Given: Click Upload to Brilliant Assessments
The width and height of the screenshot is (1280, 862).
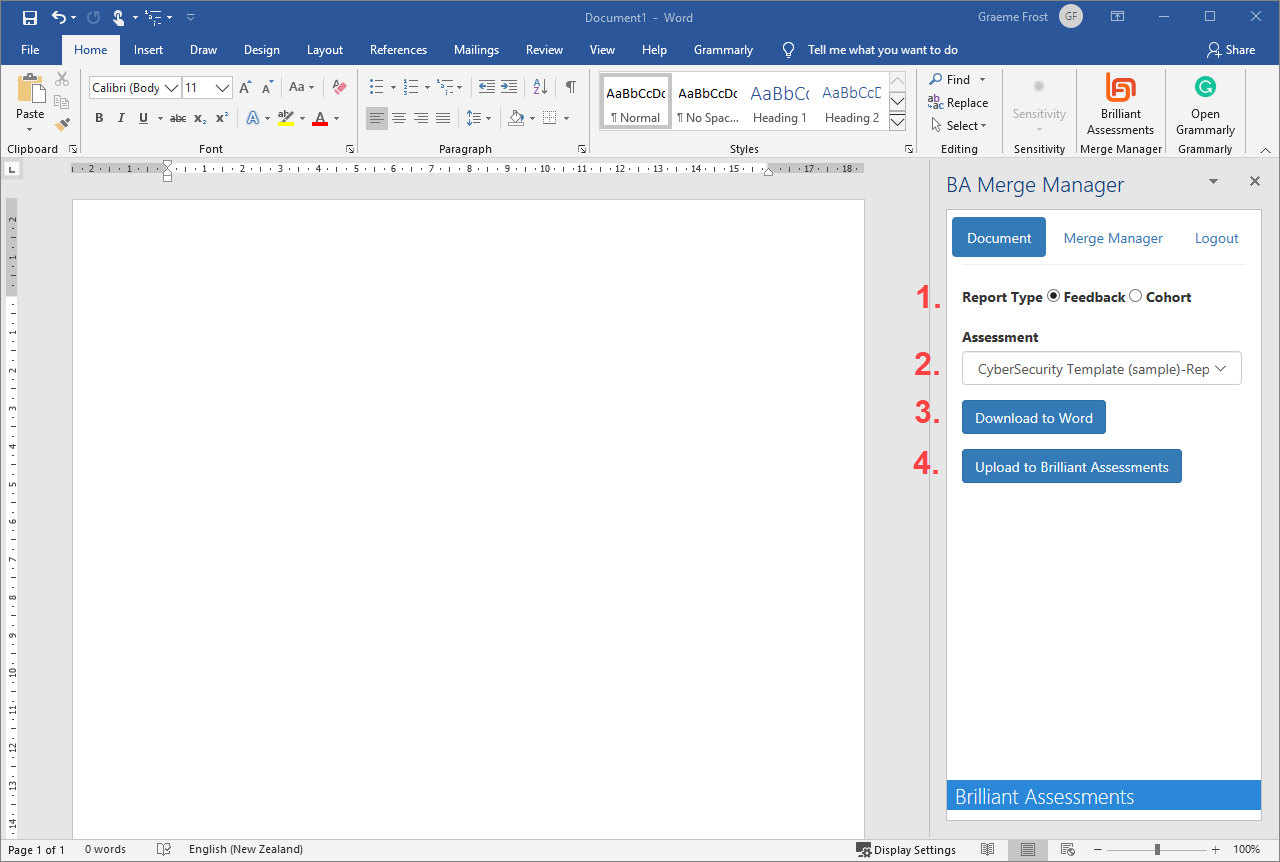Looking at the screenshot, I should click(1071, 466).
